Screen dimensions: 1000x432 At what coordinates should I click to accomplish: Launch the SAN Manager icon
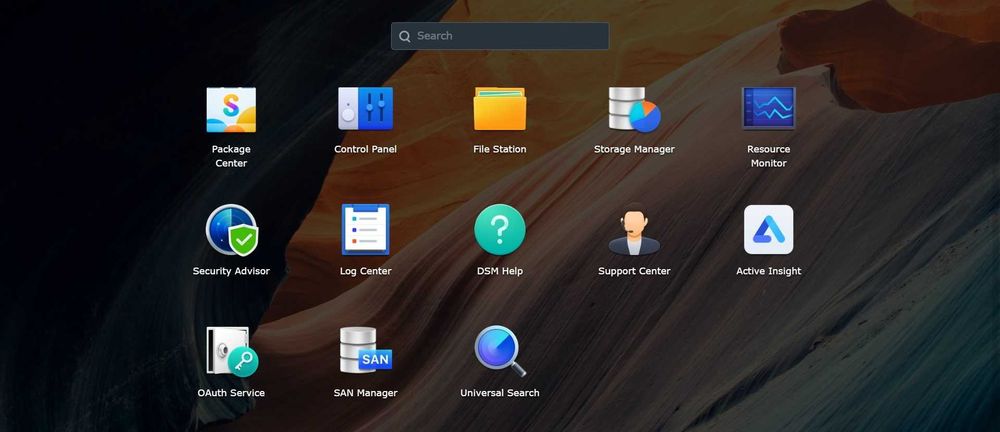pyautogui.click(x=365, y=350)
